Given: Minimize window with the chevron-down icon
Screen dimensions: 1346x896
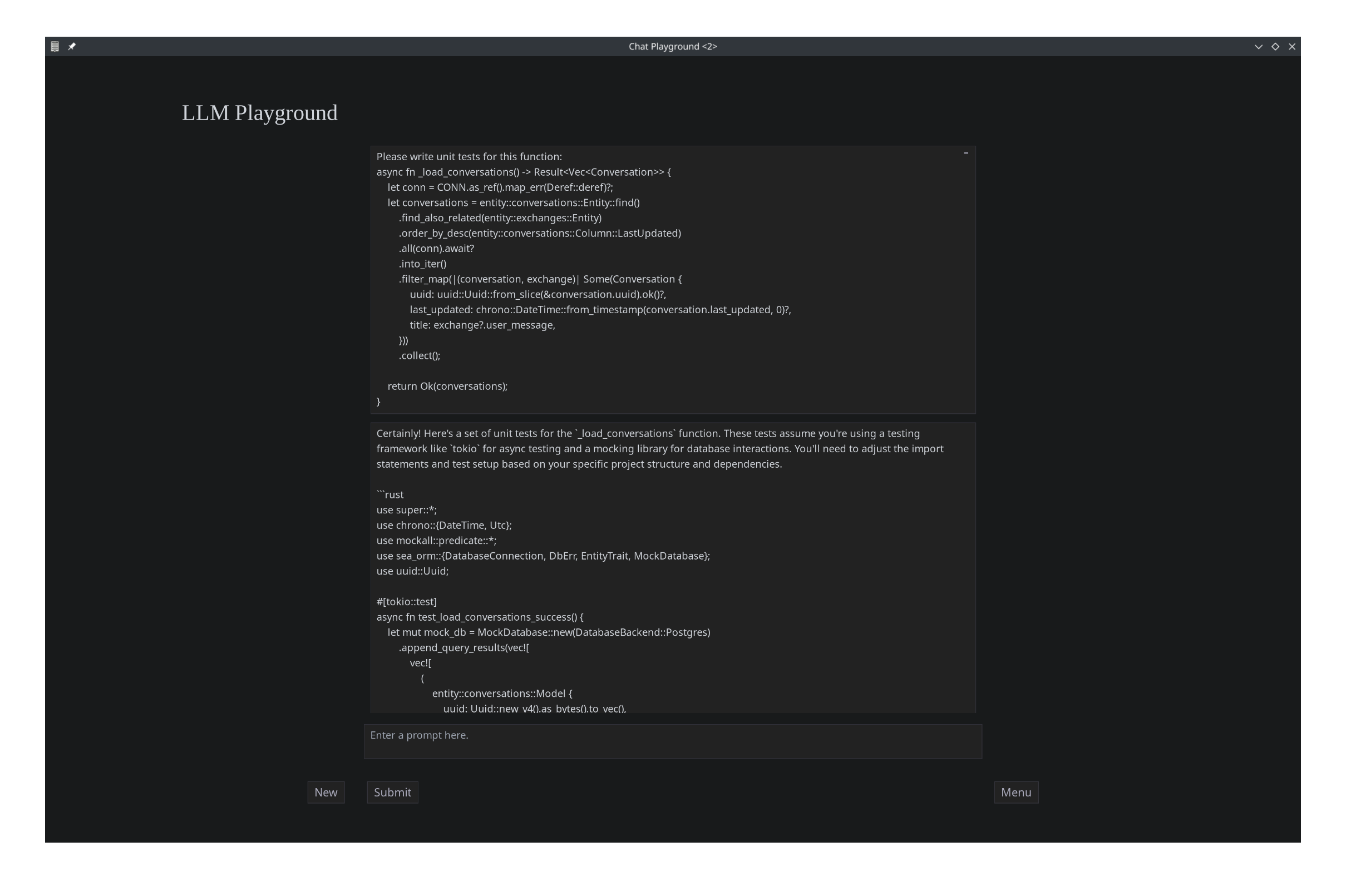Looking at the screenshot, I should [1258, 46].
